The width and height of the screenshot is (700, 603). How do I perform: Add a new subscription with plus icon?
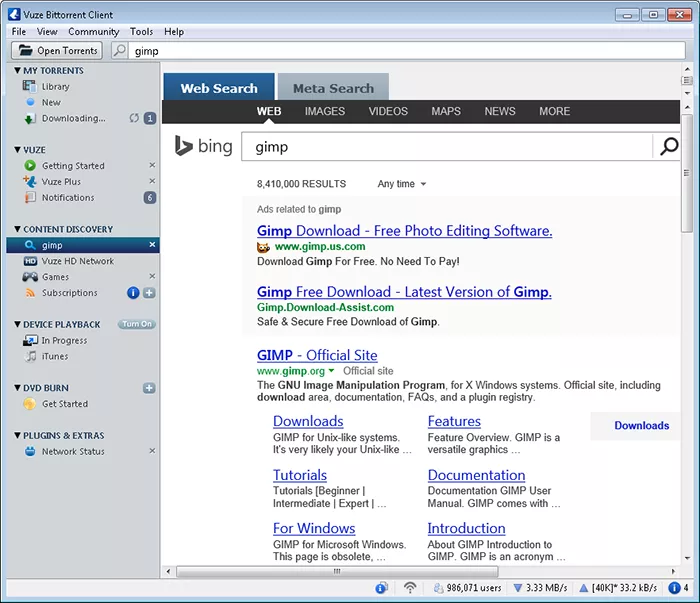[x=150, y=293]
